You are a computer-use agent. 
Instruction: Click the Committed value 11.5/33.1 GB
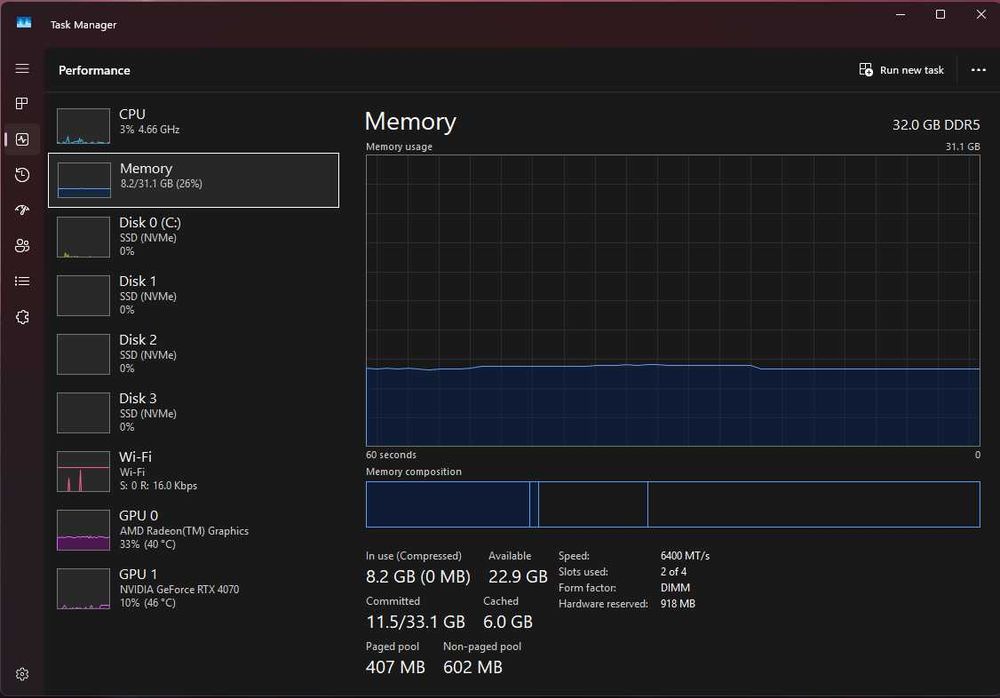[x=415, y=622]
